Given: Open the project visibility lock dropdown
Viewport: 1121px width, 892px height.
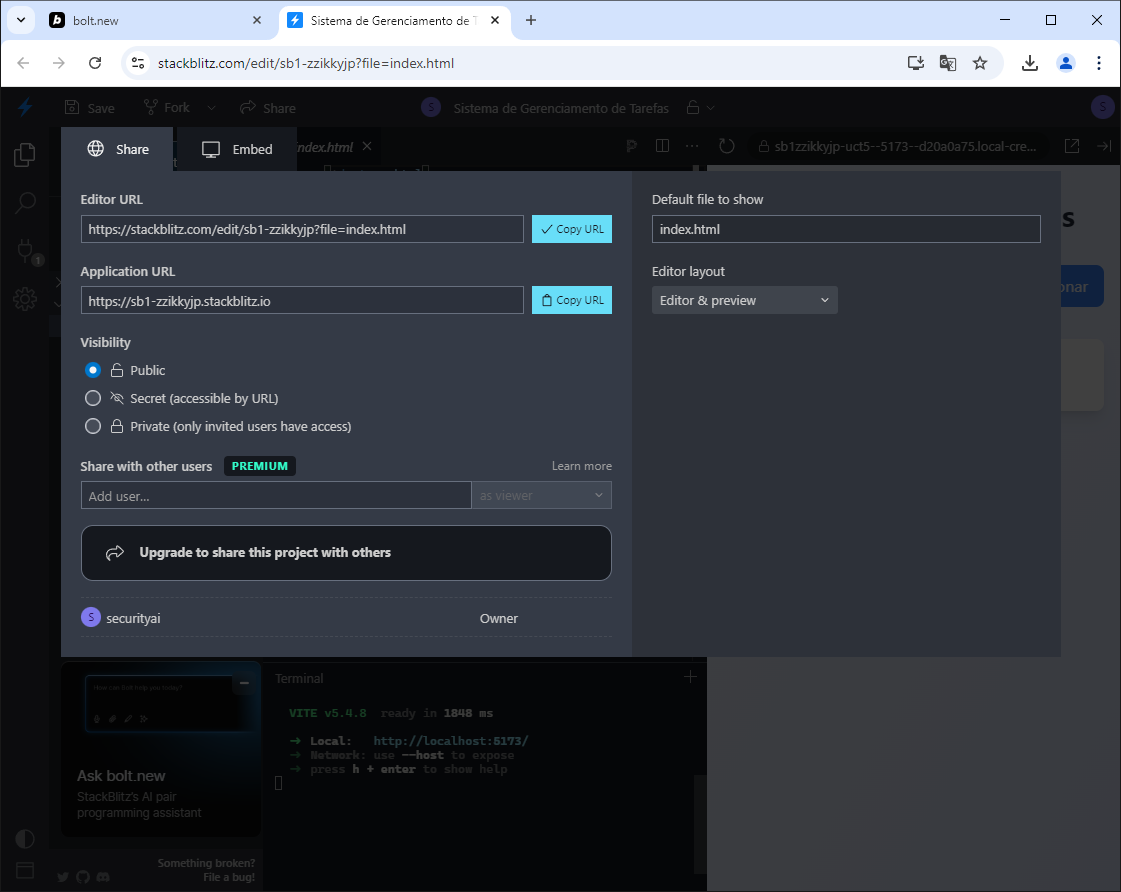Looking at the screenshot, I should click(x=700, y=108).
